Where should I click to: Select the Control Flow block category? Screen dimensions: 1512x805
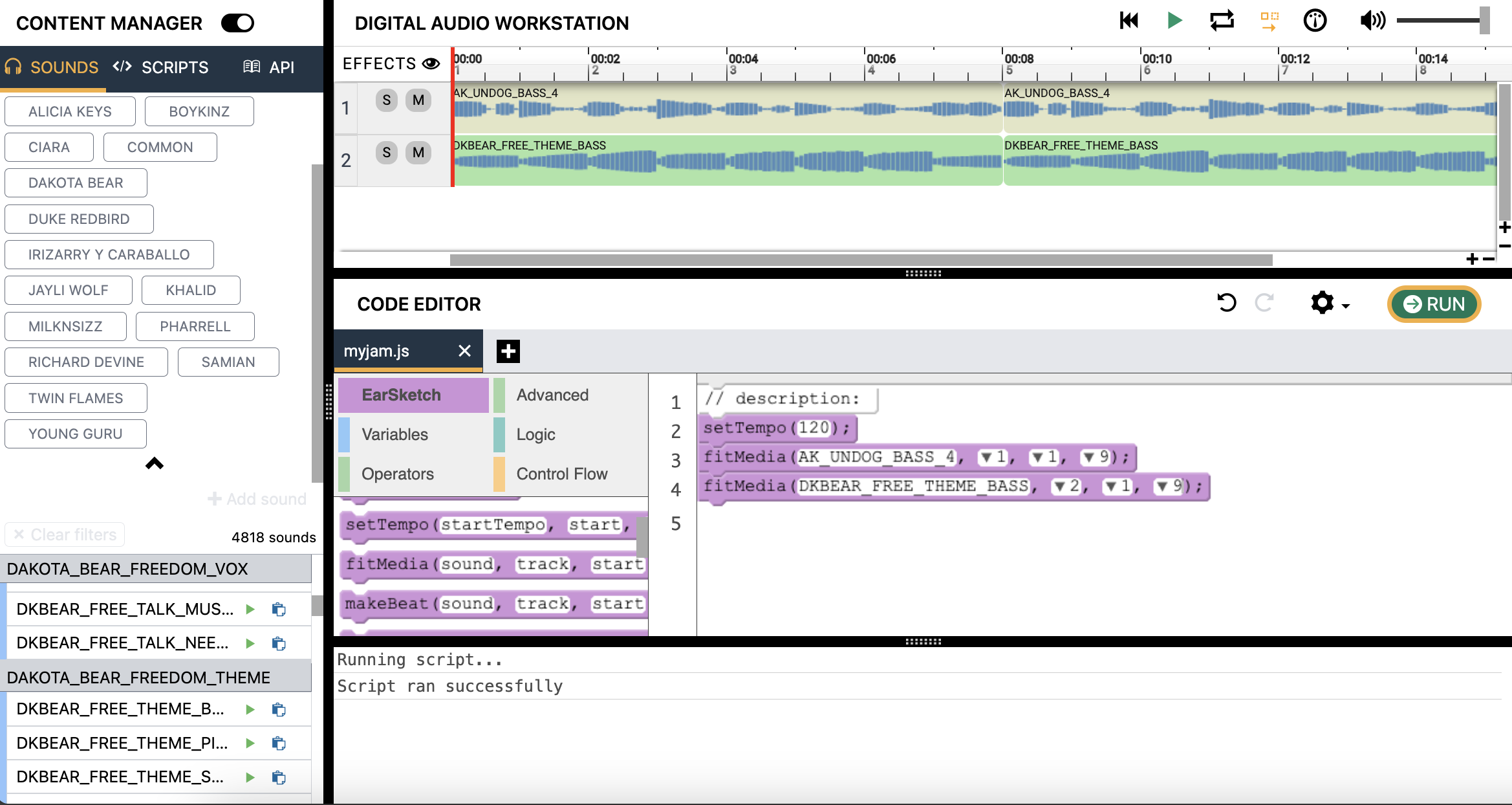coord(561,474)
